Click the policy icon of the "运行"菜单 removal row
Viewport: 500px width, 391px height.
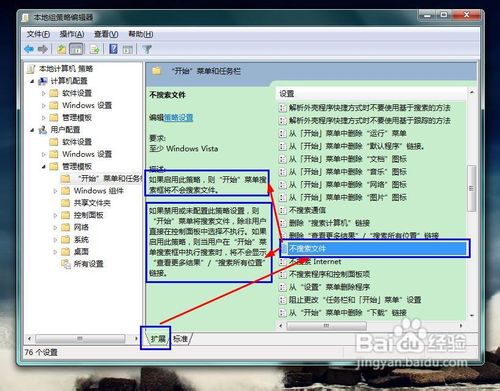(282, 134)
